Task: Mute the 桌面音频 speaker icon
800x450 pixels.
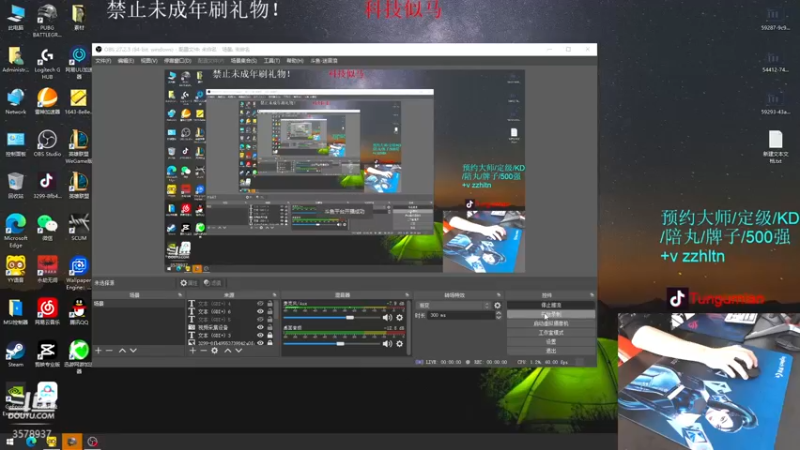Action: click(x=387, y=344)
